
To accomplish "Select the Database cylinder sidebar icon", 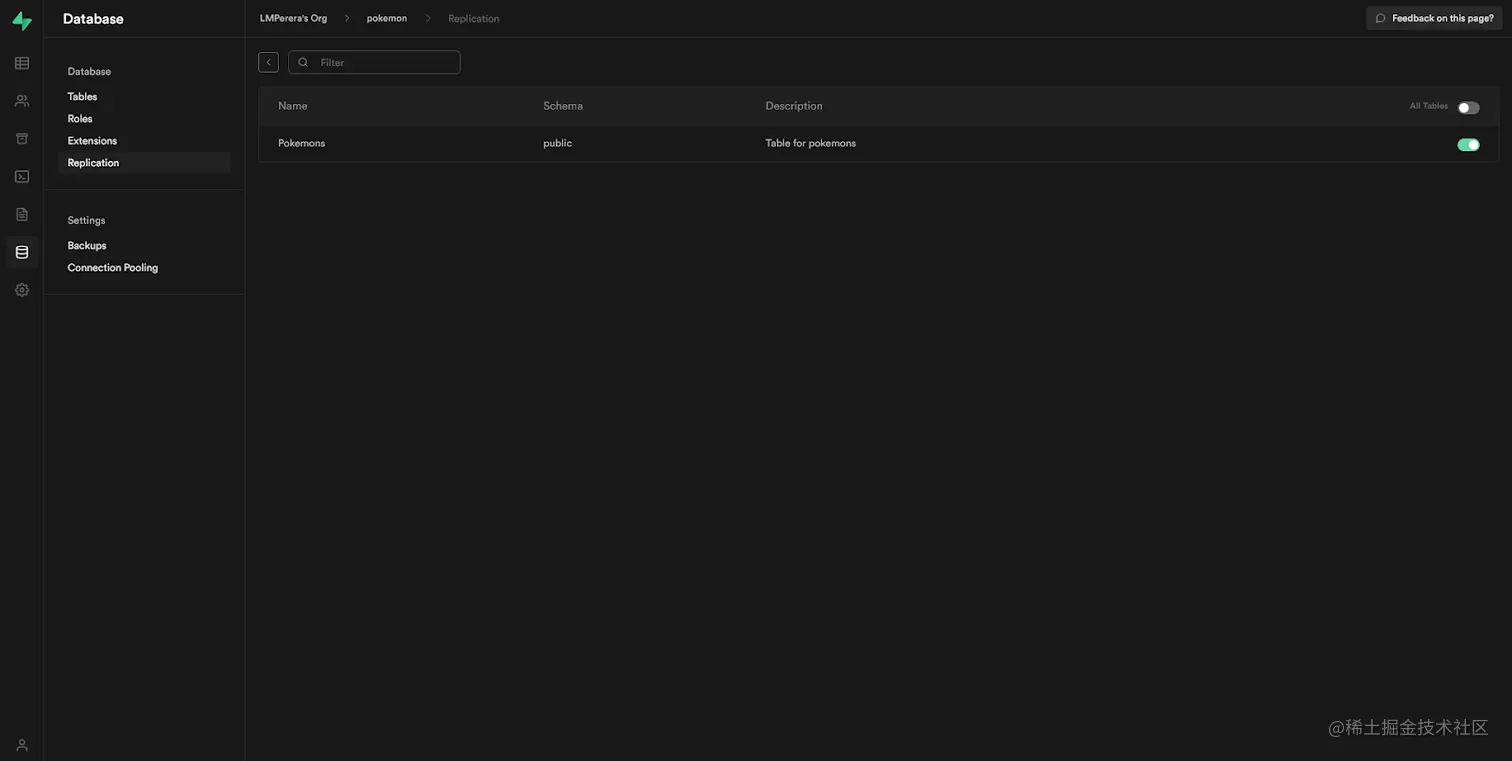I will (x=22, y=252).
